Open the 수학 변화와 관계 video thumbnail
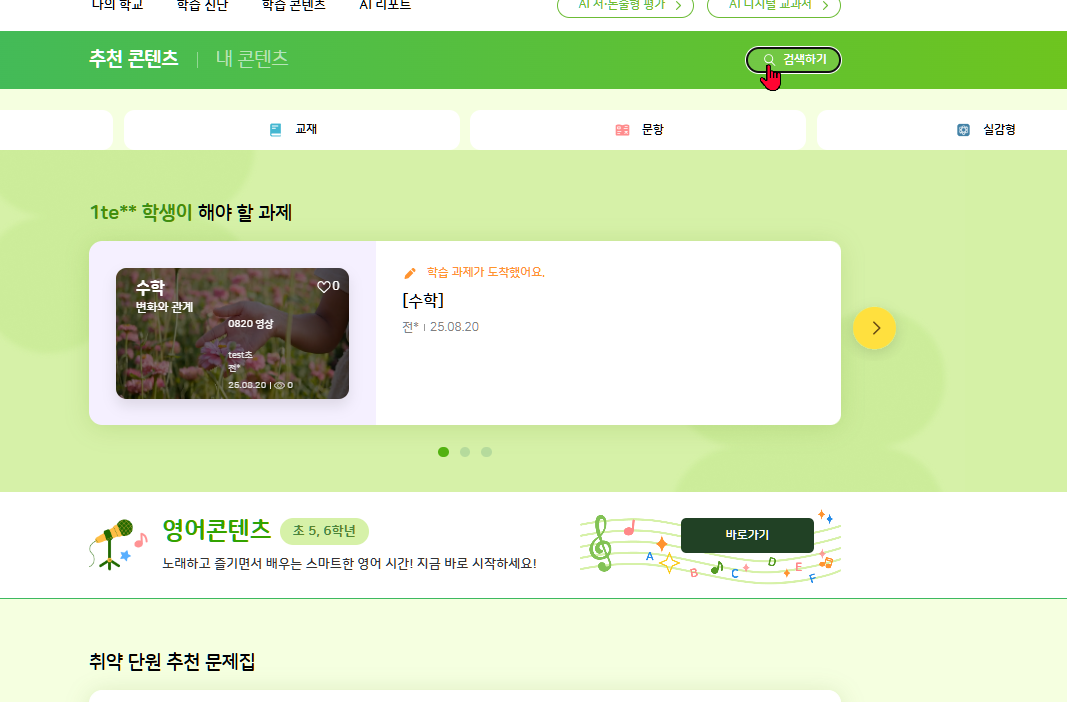 coord(233,333)
